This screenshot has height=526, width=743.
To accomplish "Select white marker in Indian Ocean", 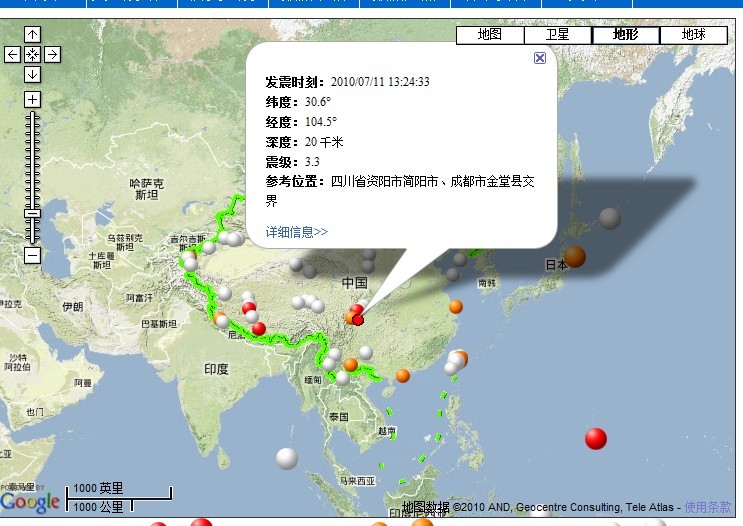I will 287,458.
